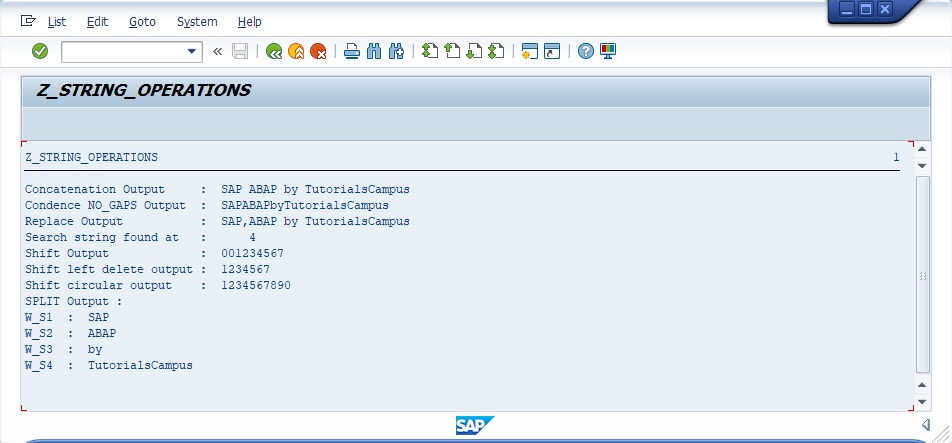Open the List menu
This screenshot has height=443, width=952.
click(56, 22)
